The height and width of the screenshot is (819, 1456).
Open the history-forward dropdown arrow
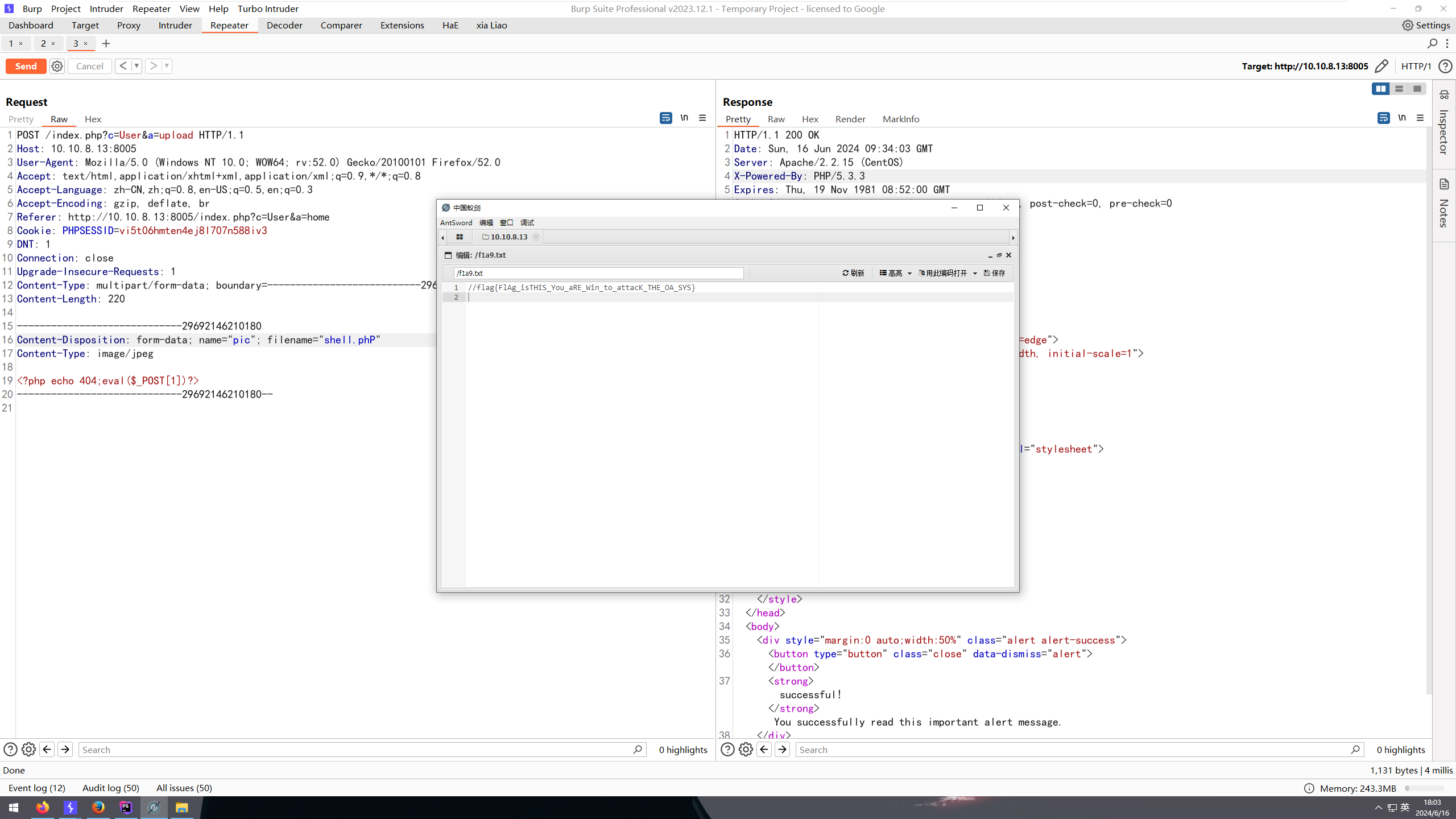click(x=167, y=66)
